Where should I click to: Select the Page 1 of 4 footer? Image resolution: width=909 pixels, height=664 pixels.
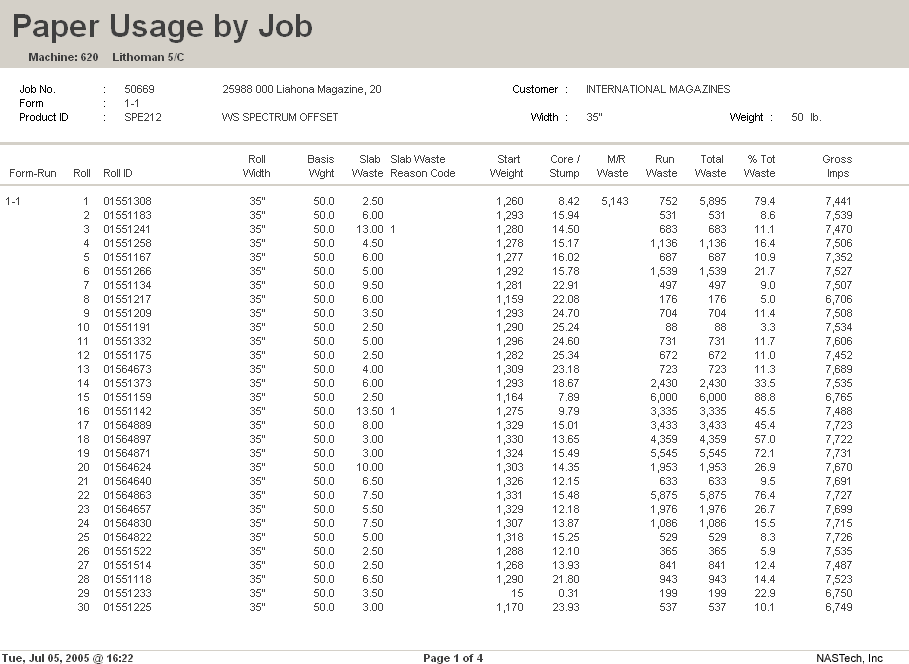453,658
